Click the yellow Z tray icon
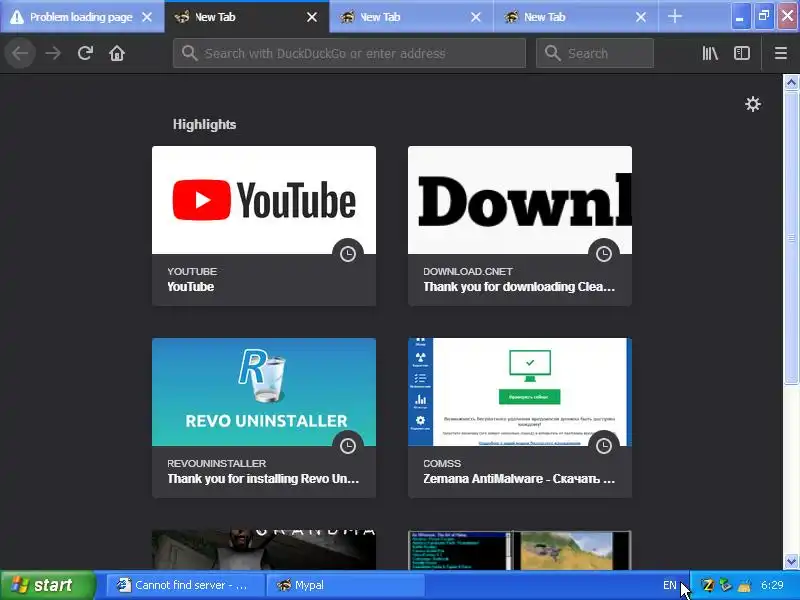This screenshot has height=600, width=800. click(x=708, y=585)
